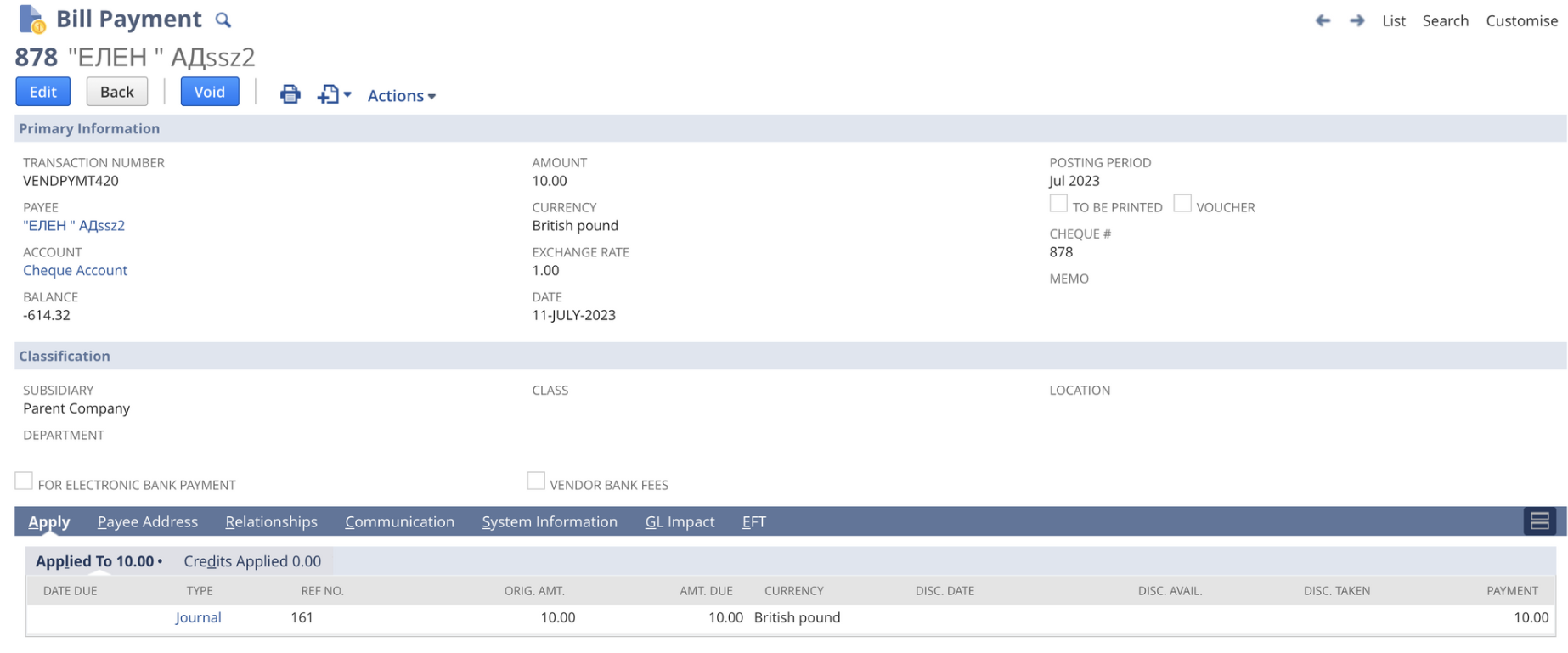Click the date value 11-JULY-2023
Screen dimensions: 1568x653
click(574, 315)
